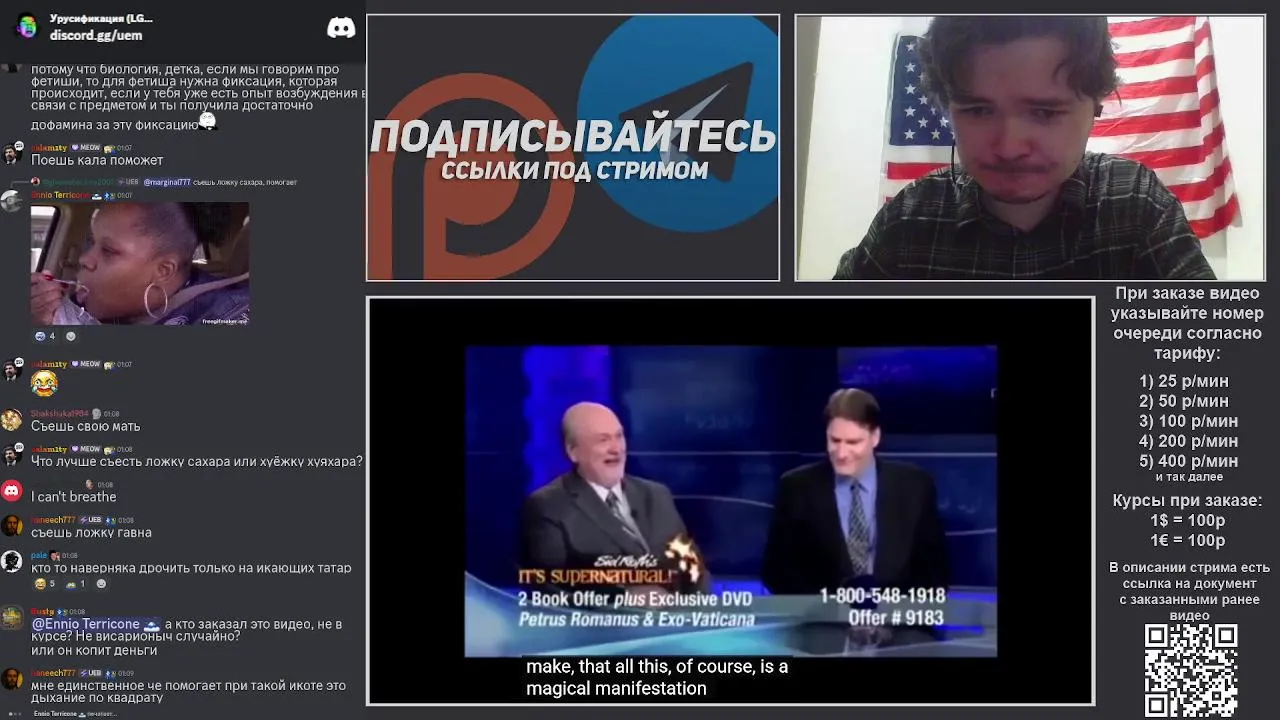Click the username Shakshuka1984
The height and width of the screenshot is (720, 1280).
(x=60, y=413)
